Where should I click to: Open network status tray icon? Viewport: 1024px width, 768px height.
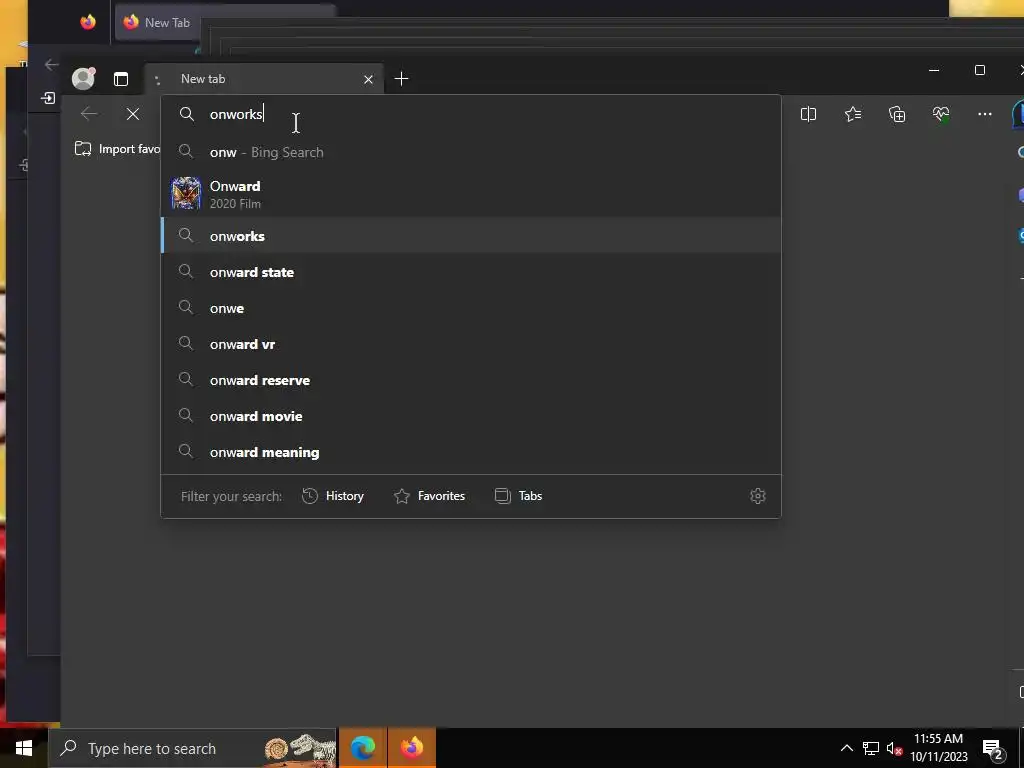(871, 748)
